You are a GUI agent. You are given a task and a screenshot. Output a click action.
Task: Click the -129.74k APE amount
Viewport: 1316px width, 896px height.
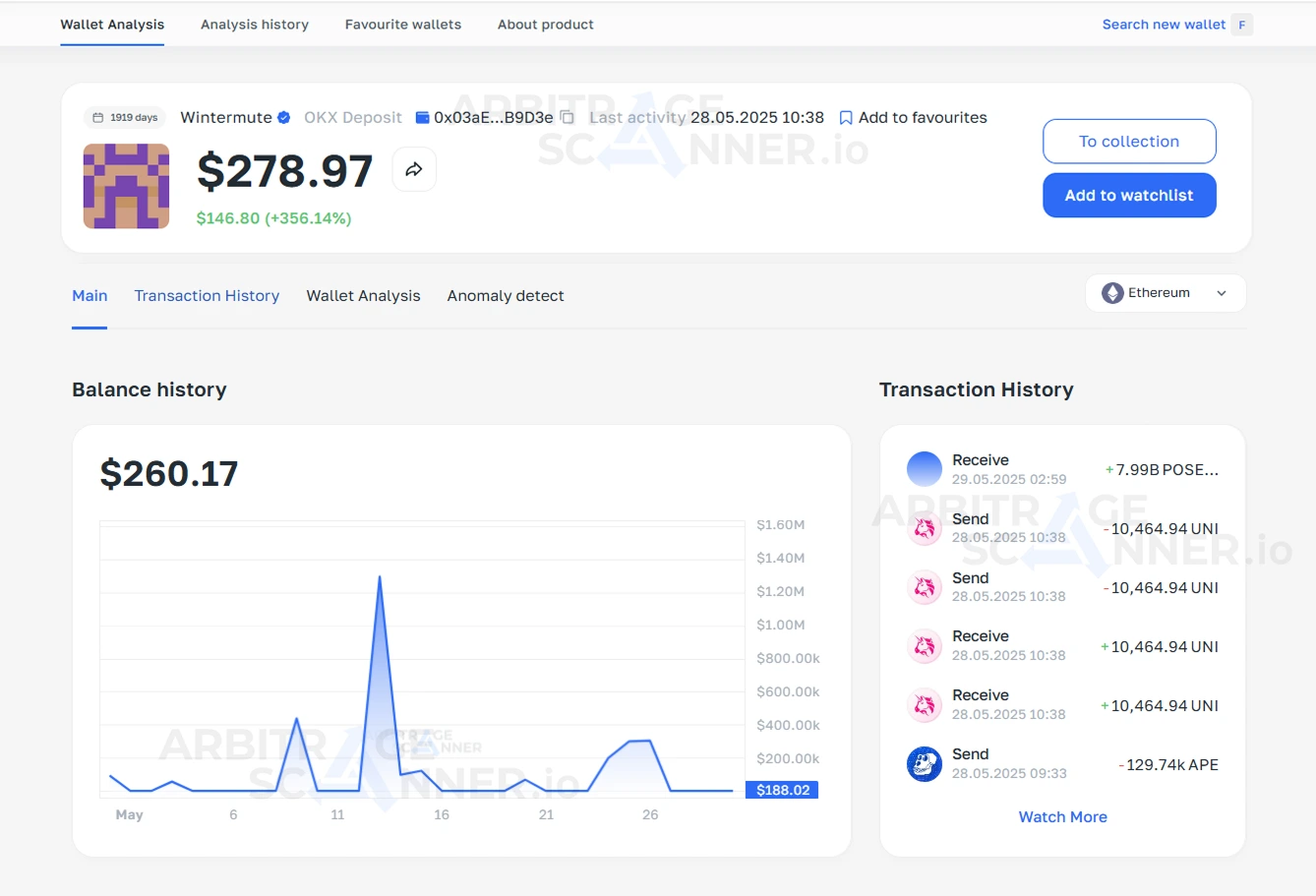point(1168,765)
